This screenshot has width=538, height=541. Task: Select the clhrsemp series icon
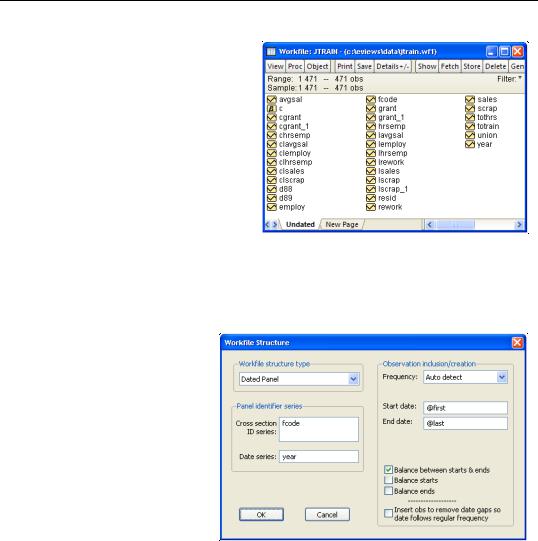coord(272,162)
